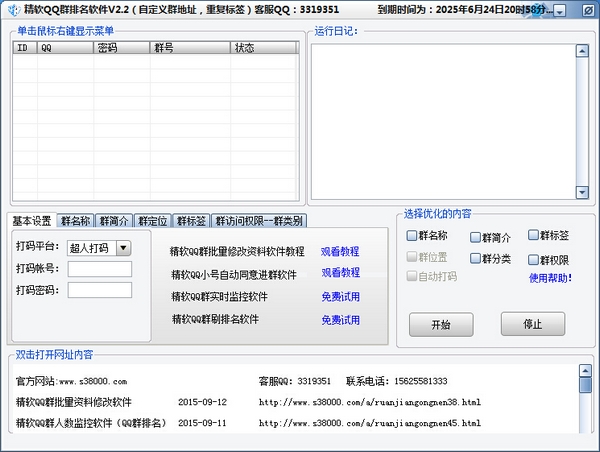
Task: Click the app logo icon in title bar
Action: tap(14, 10)
